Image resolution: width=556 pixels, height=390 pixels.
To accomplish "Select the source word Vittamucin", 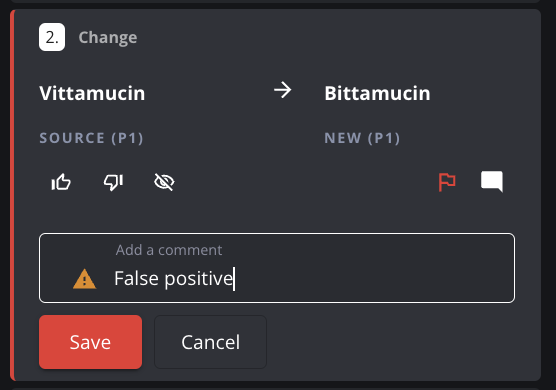I will coord(92,93).
